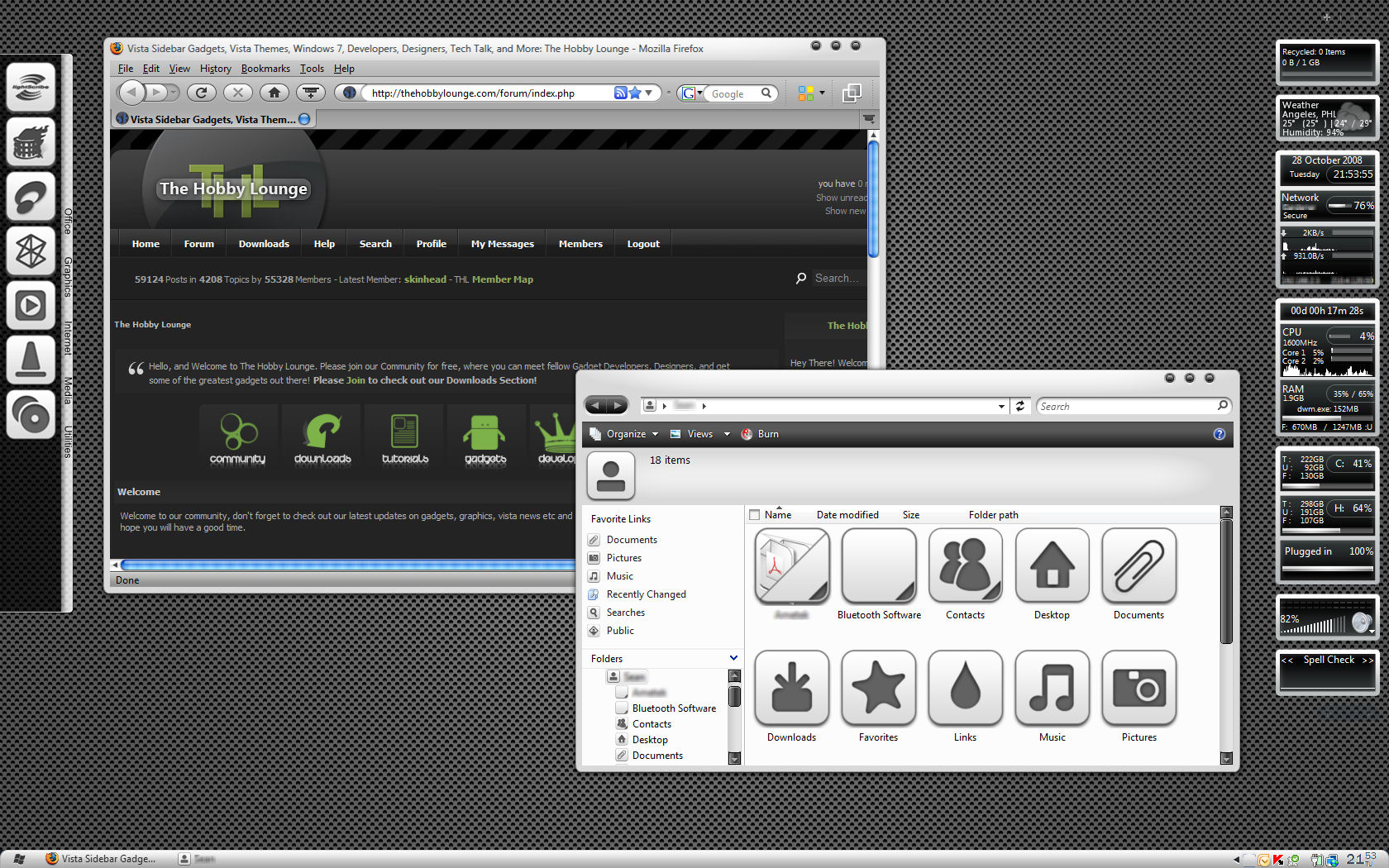Viewport: 1389px width, 868px height.
Task: Click Logout link on forum
Action: click(643, 244)
